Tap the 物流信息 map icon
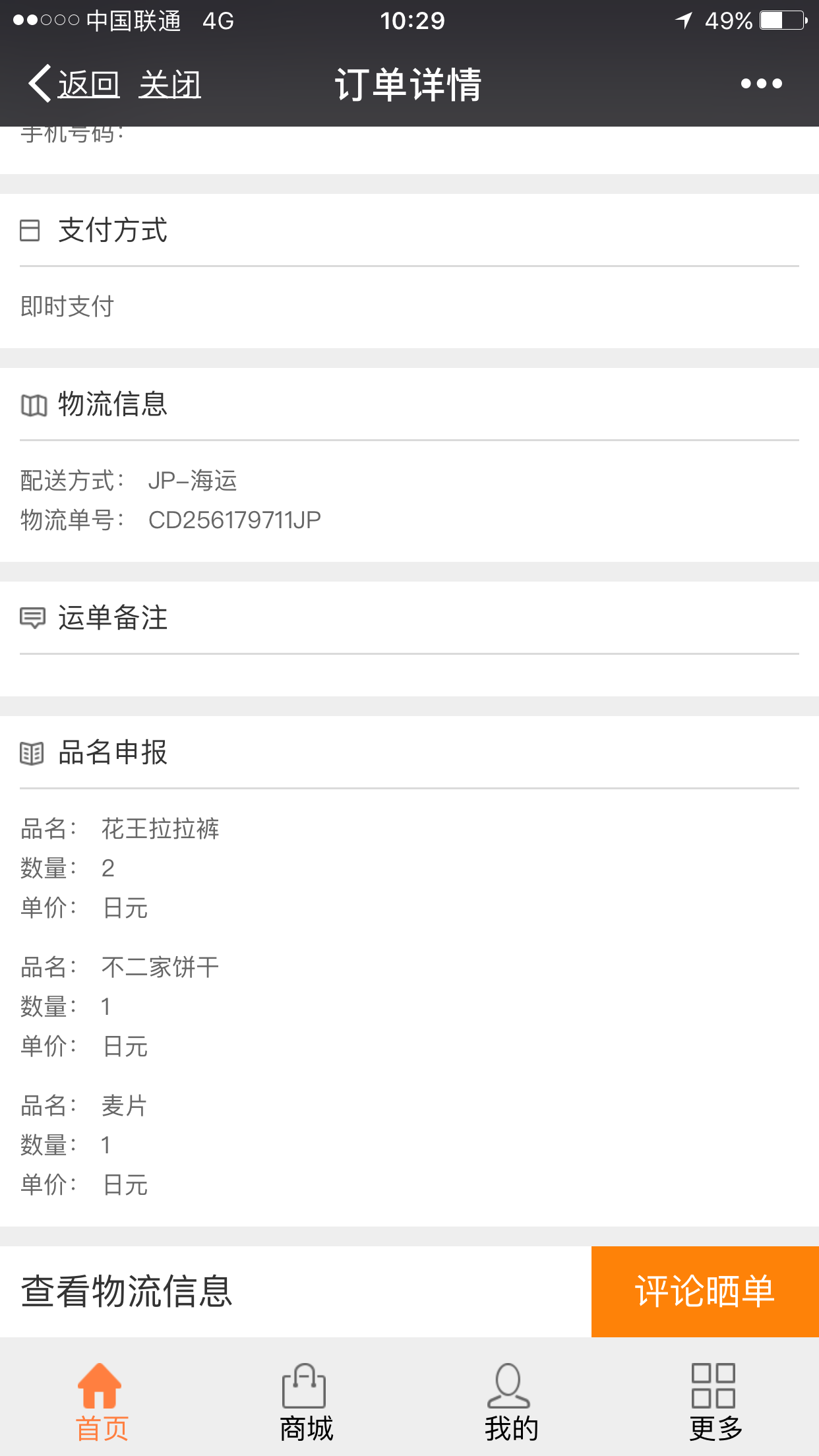The image size is (819, 1456). click(34, 405)
